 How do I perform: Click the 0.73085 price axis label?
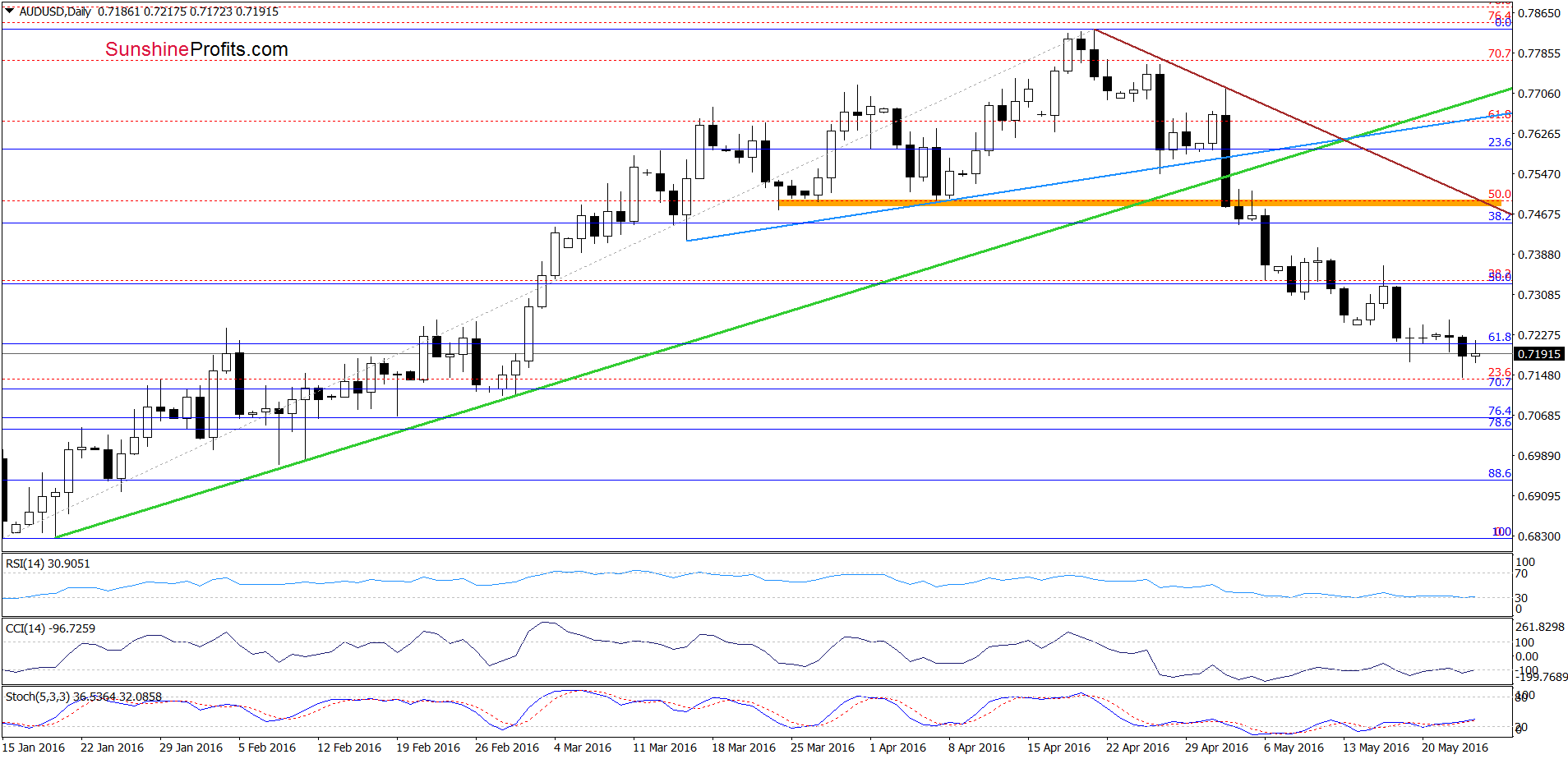[x=1539, y=295]
